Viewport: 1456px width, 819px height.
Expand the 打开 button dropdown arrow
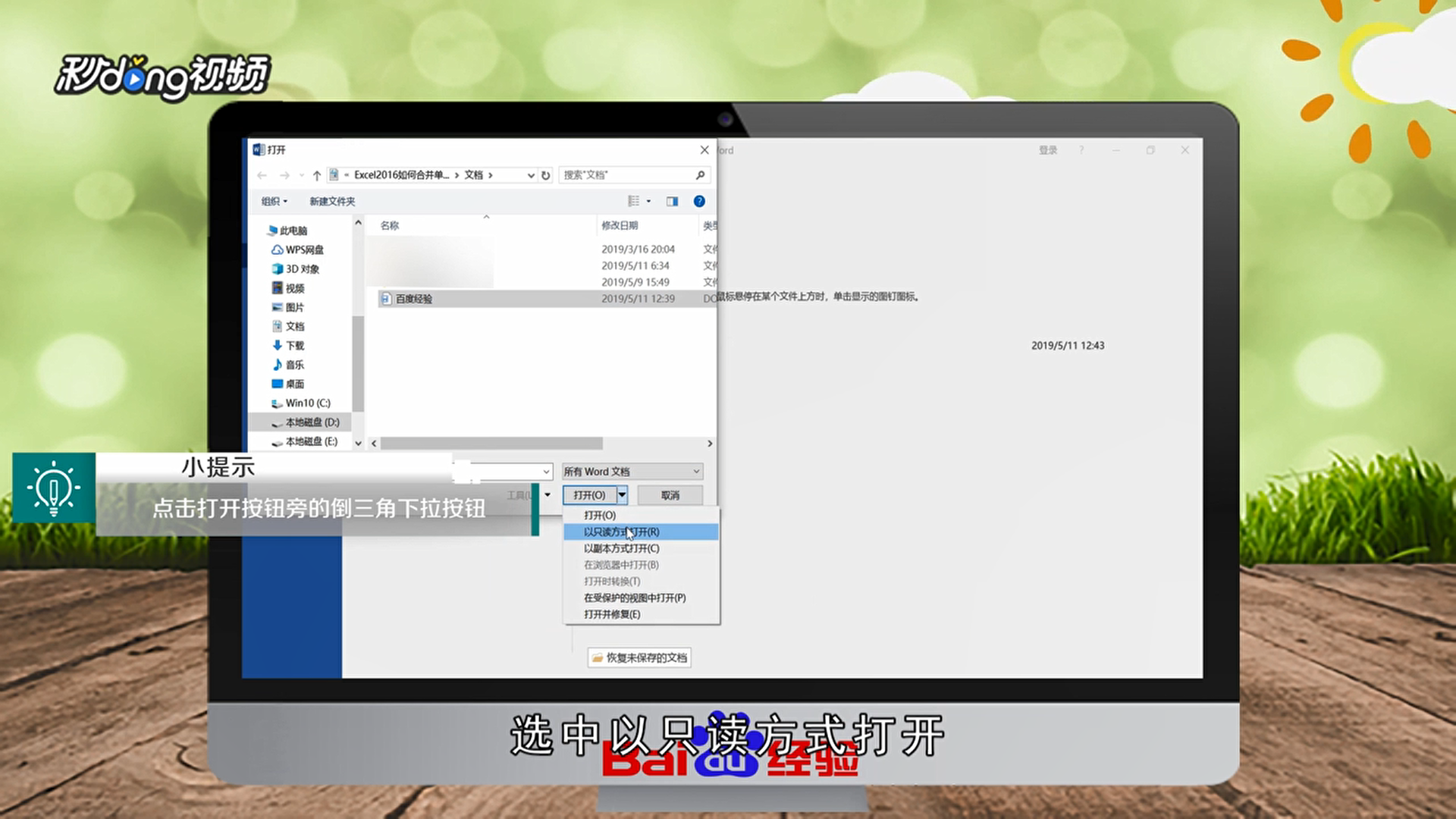tap(623, 495)
